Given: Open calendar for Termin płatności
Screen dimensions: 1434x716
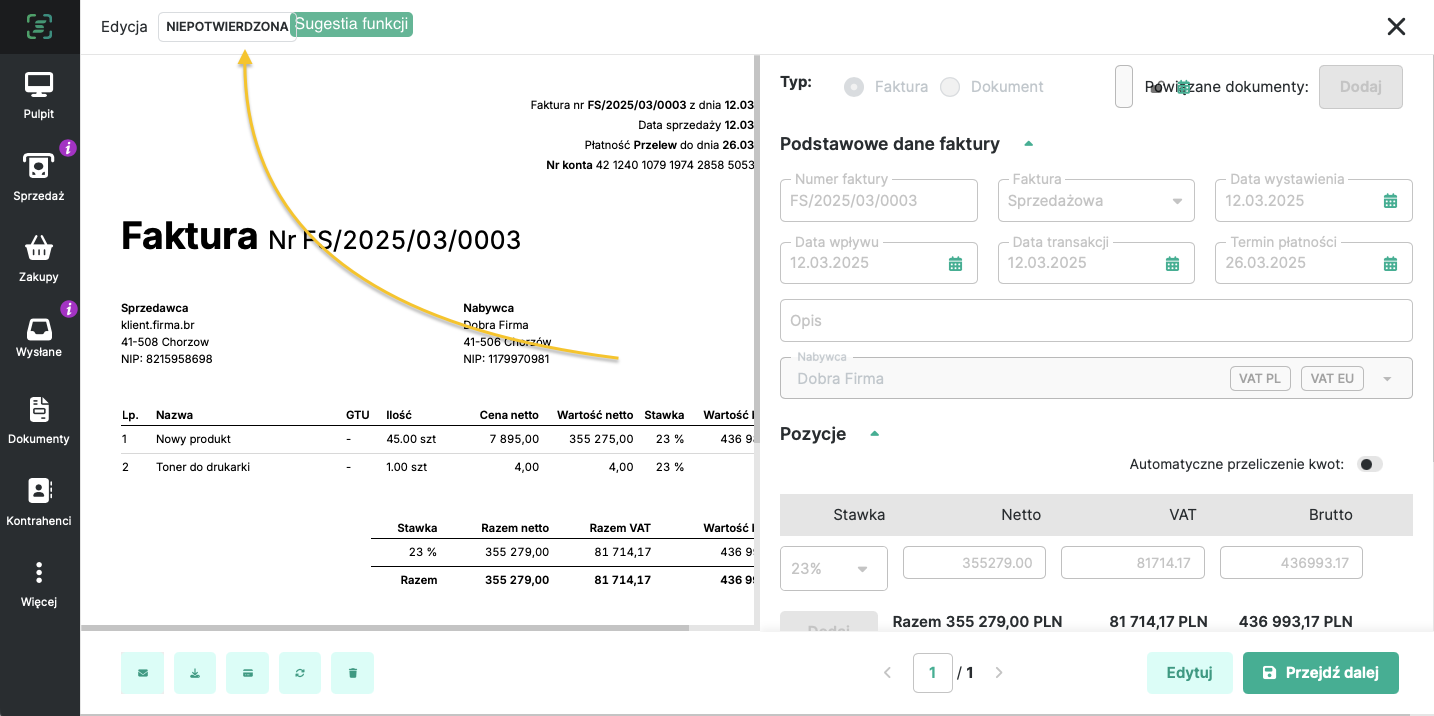Looking at the screenshot, I should [1389, 263].
